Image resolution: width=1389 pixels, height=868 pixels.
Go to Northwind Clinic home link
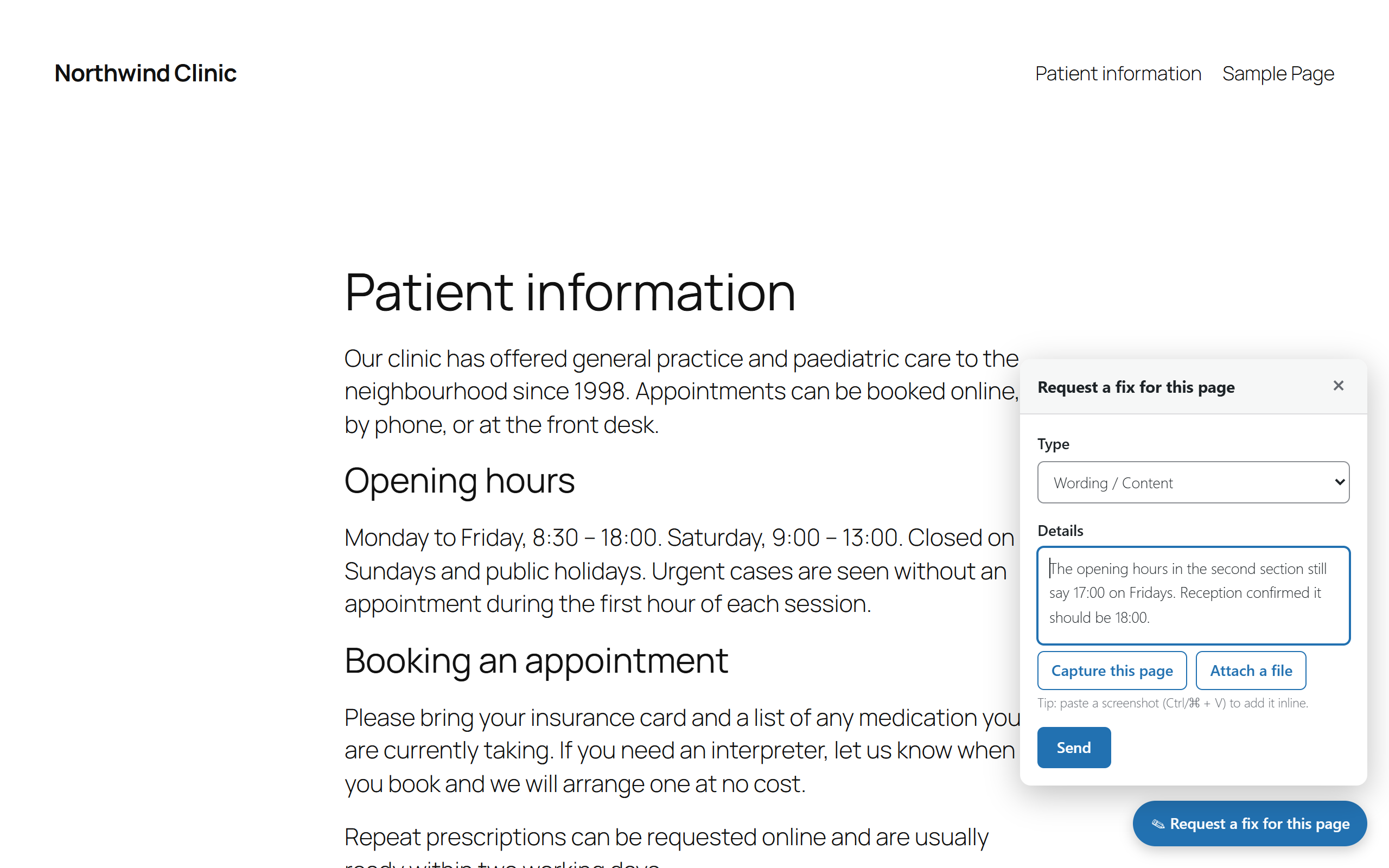point(145,73)
